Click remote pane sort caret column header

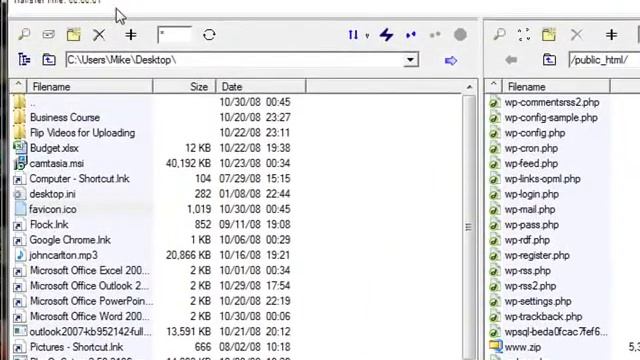[x=493, y=86]
